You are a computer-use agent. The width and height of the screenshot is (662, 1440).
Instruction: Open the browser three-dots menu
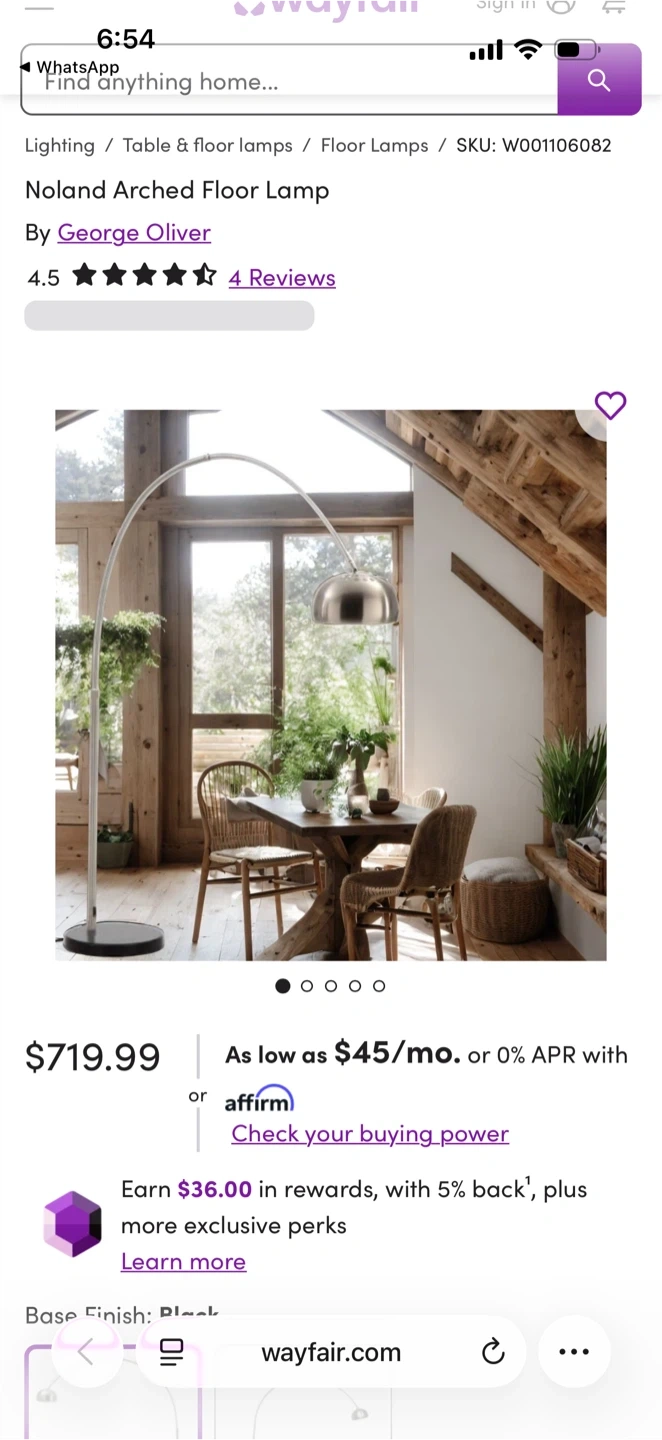tap(574, 1352)
